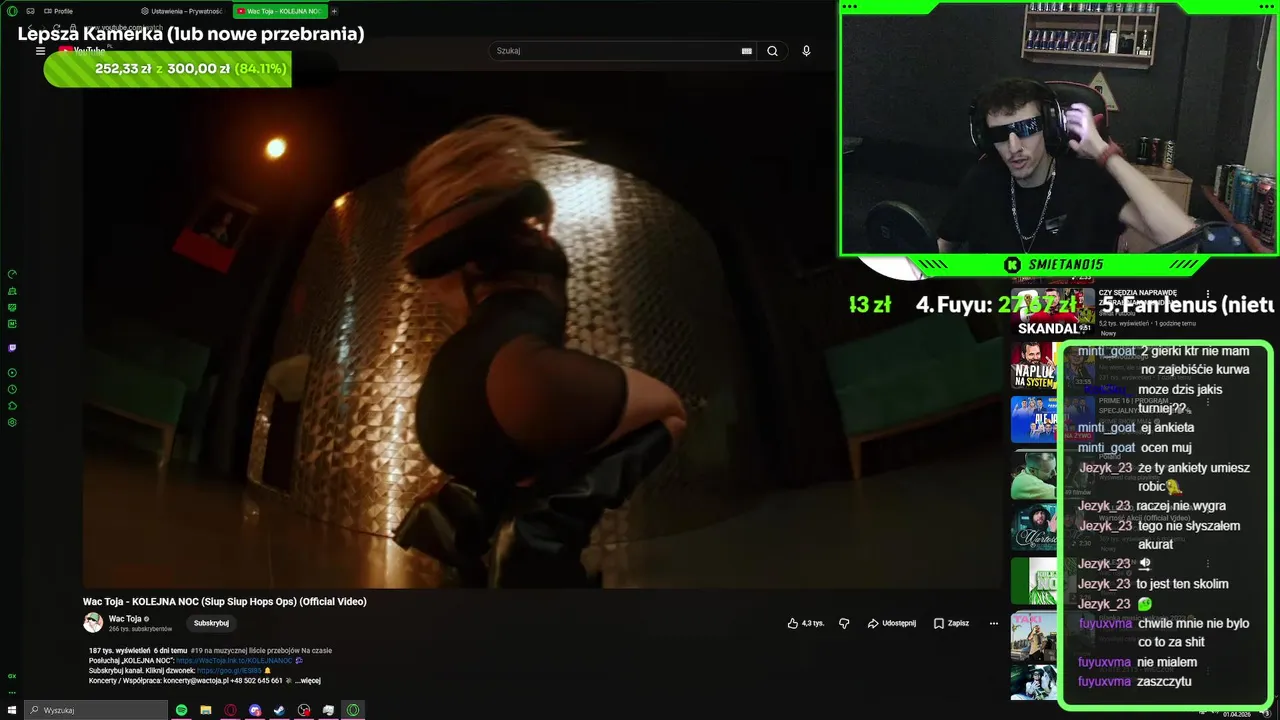This screenshot has width=1280, height=720.
Task: Open the Wac Toja channel name link
Action: click(x=125, y=619)
